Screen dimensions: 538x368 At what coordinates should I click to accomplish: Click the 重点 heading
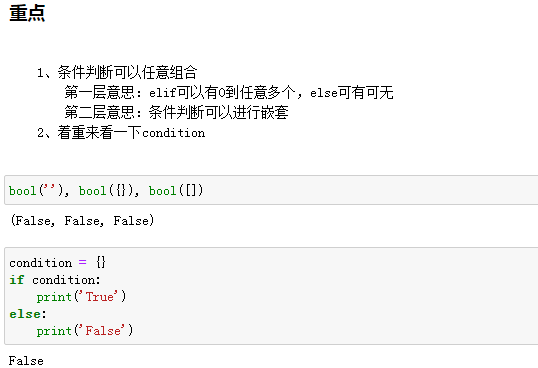(27, 13)
